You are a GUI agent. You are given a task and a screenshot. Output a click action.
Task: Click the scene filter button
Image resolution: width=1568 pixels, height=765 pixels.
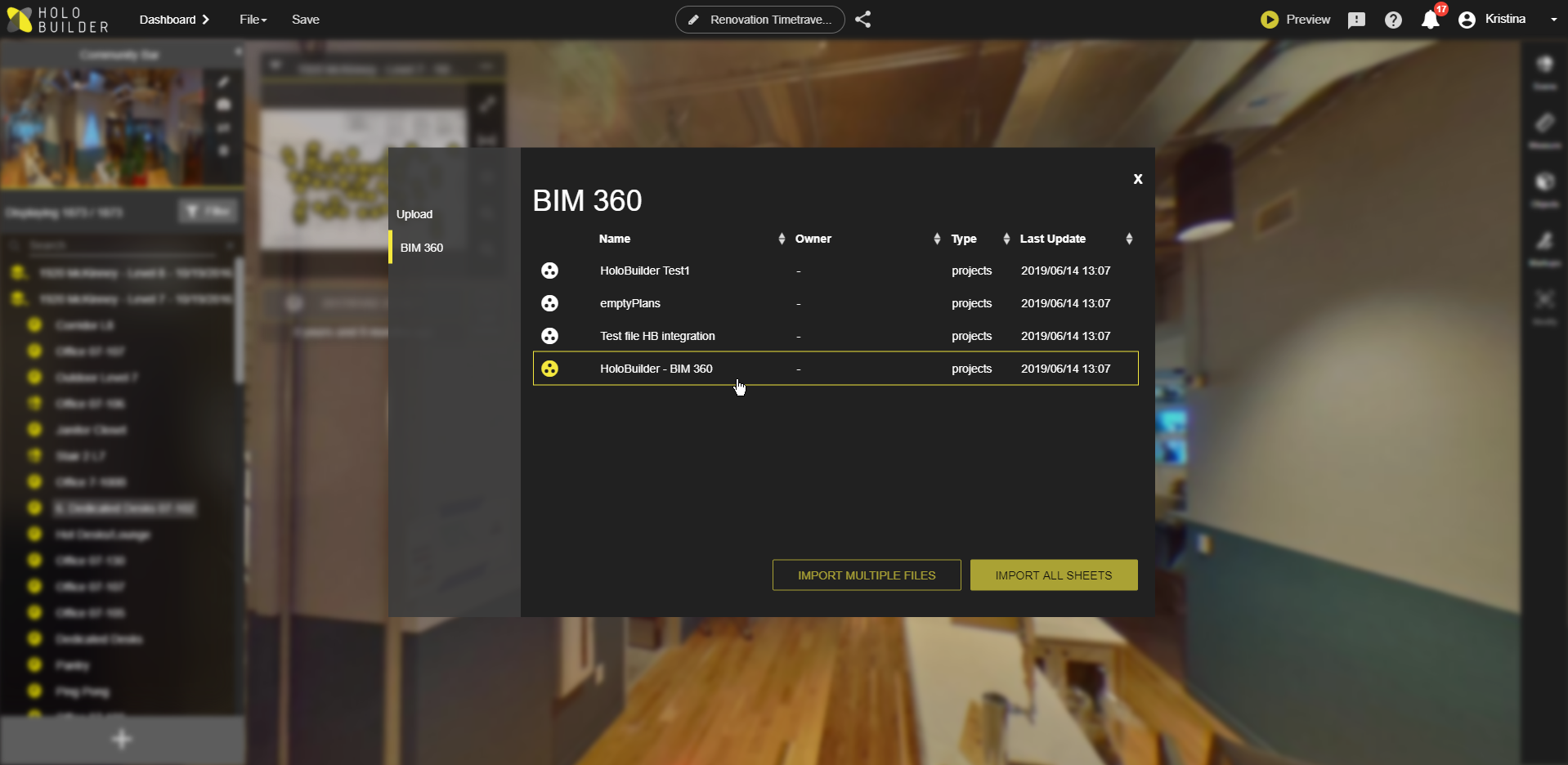pos(208,212)
